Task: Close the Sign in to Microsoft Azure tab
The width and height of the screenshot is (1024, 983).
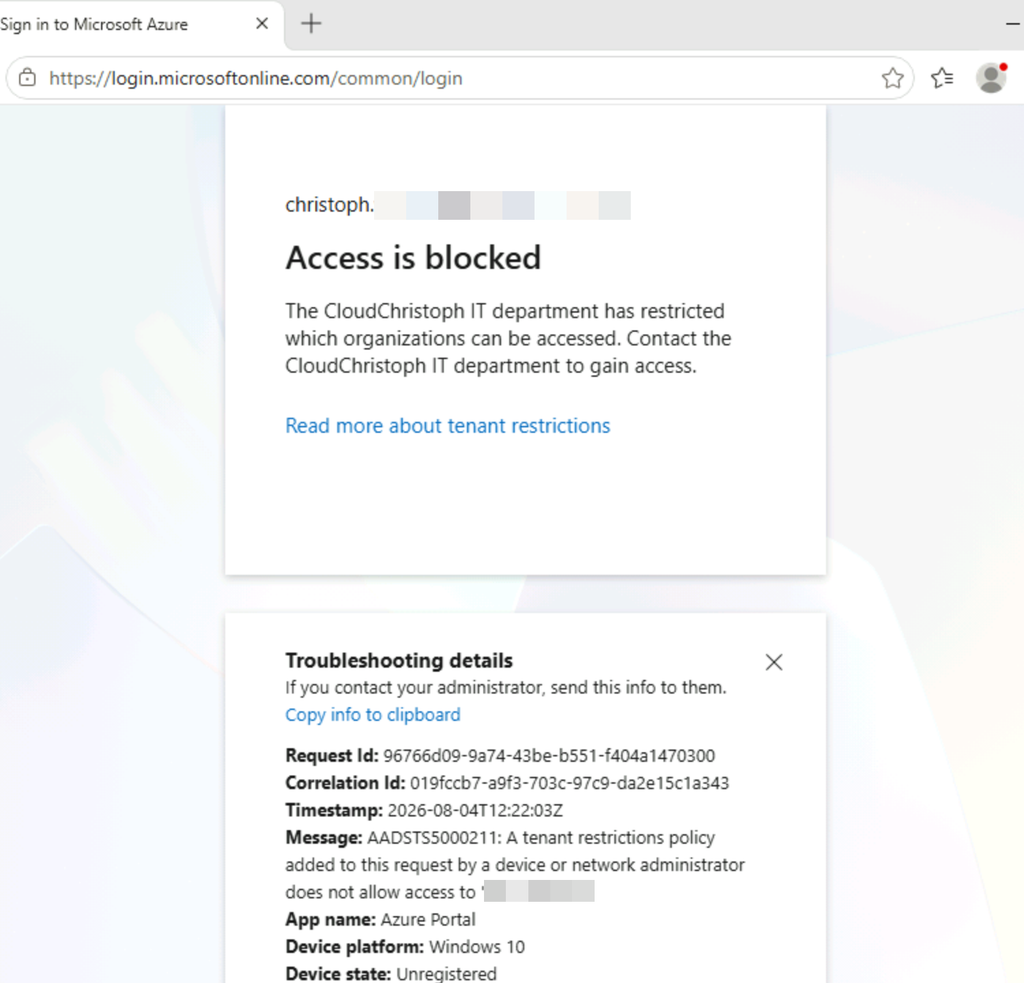Action: tap(262, 24)
